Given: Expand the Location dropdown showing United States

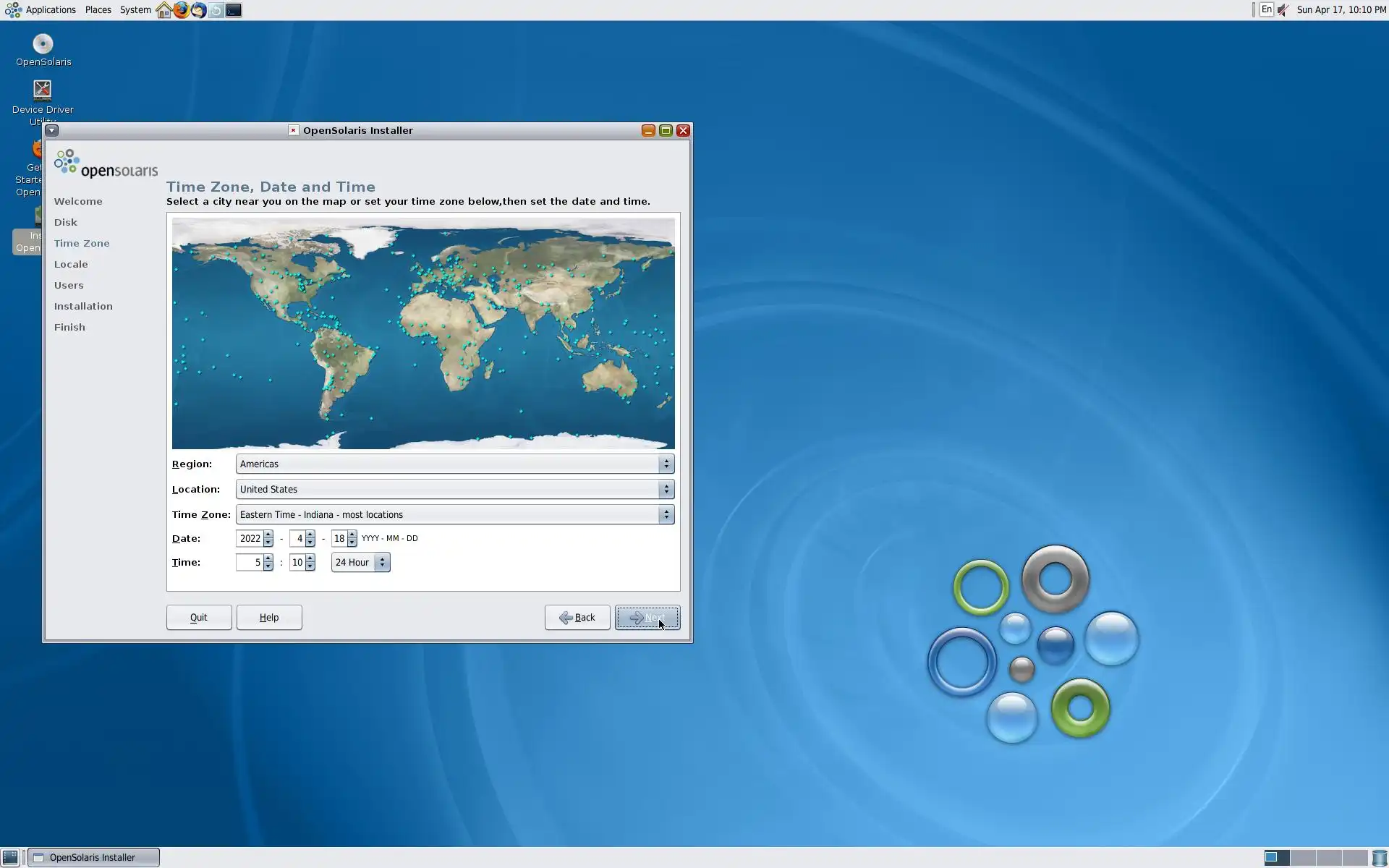Looking at the screenshot, I should tap(454, 489).
